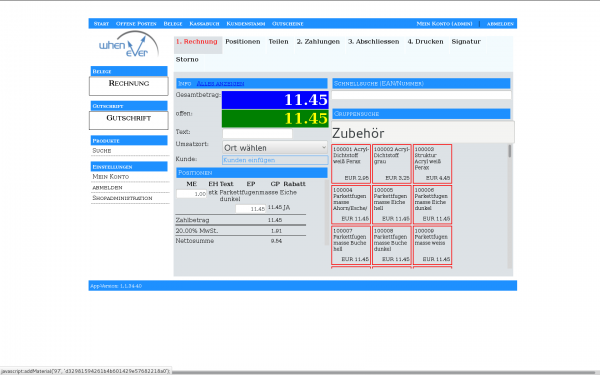600x375 pixels.
Task: Click the product list scrollbar
Action: click(x=509, y=206)
